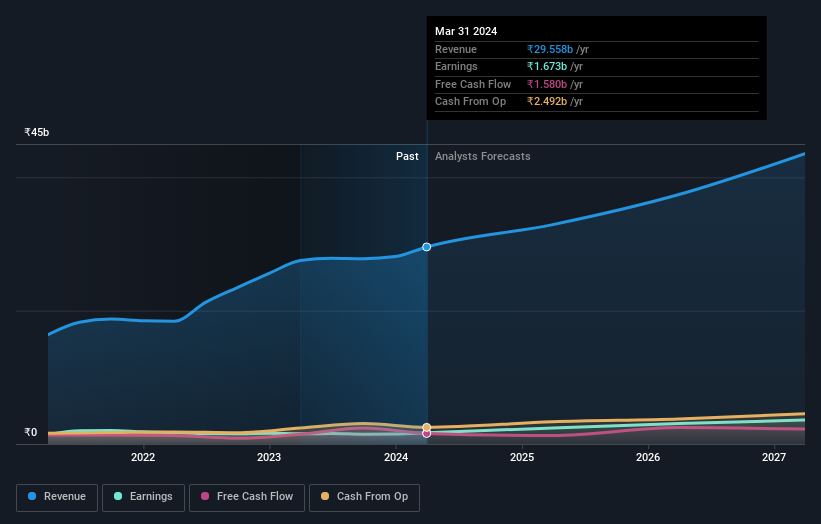Click the blue Revenue data point marker
821x524 pixels.
pos(427,247)
